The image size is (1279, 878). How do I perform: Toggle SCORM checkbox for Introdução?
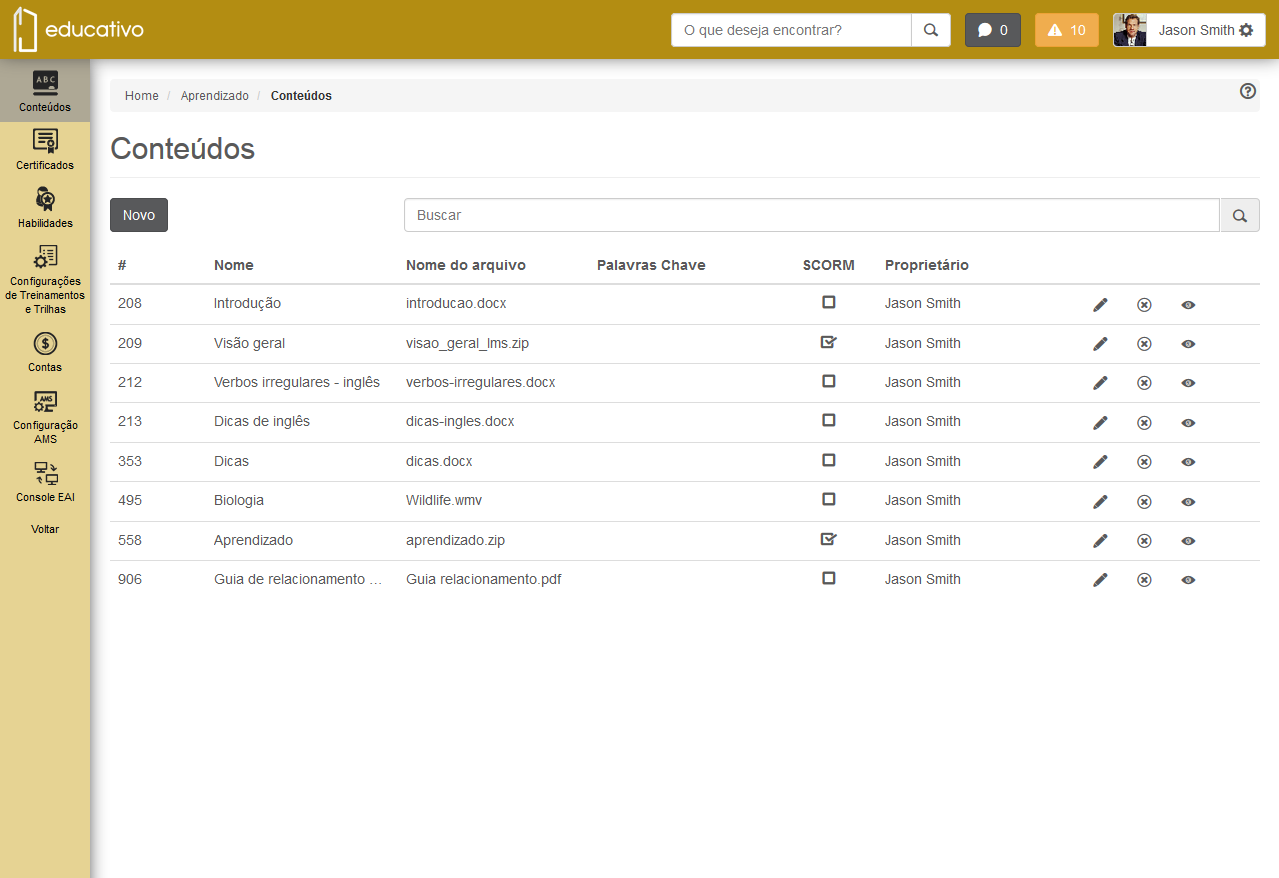click(x=828, y=302)
